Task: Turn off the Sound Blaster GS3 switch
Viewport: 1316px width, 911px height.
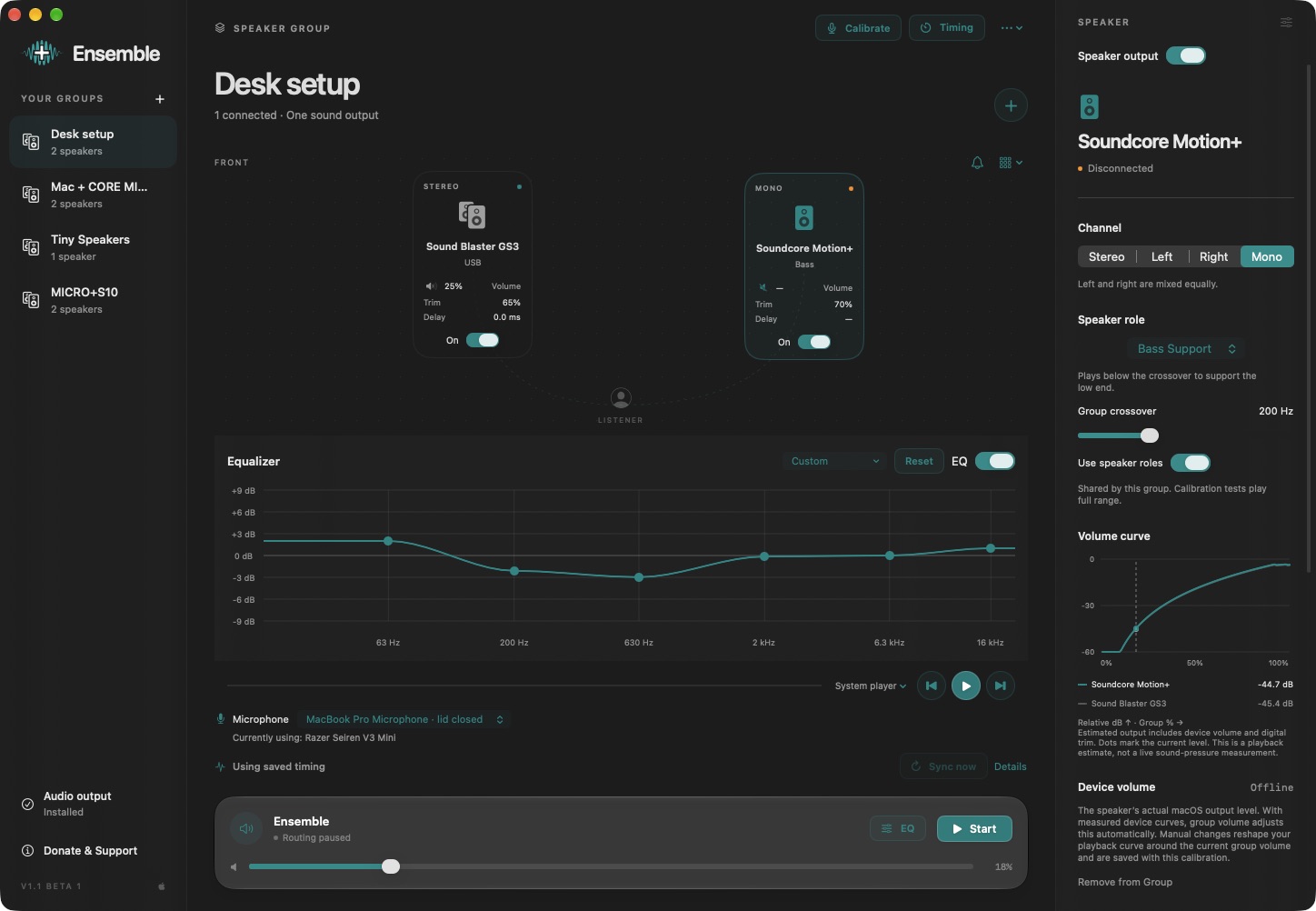Action: click(x=483, y=340)
